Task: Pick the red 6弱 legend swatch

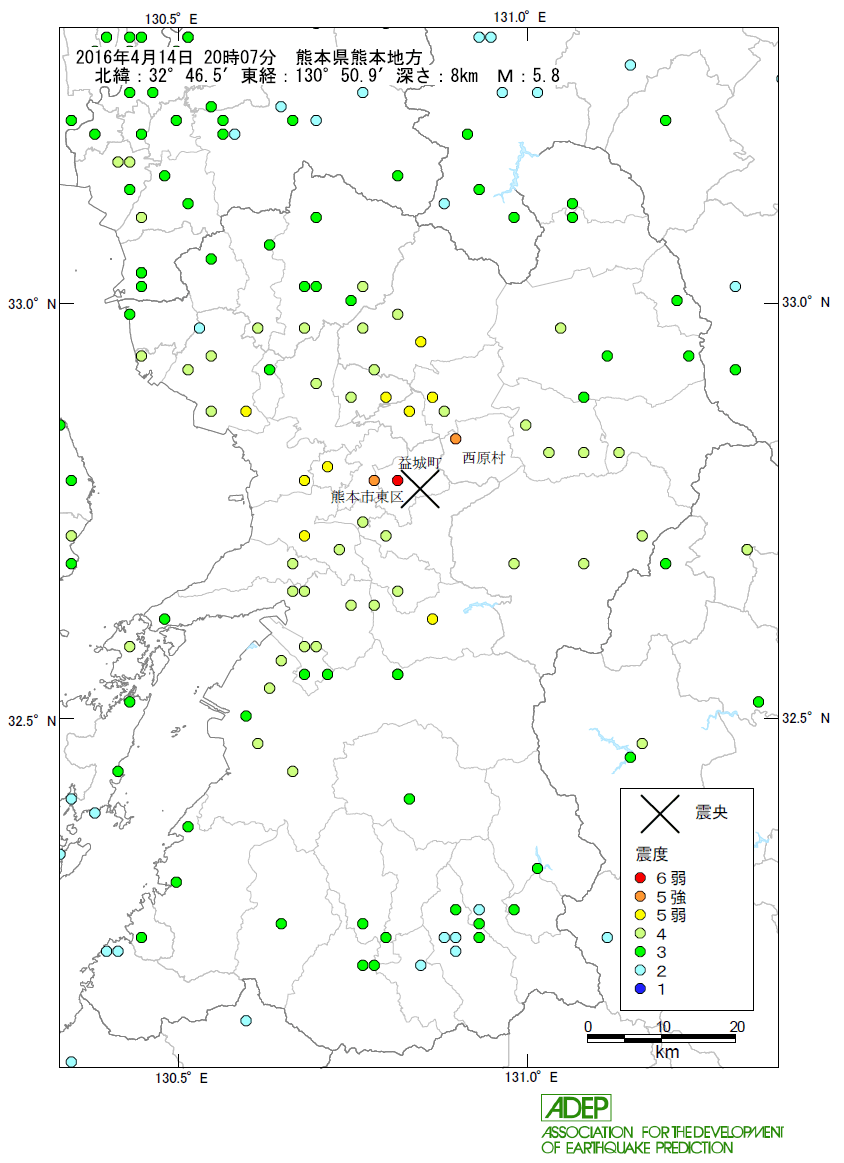Action: click(x=641, y=878)
